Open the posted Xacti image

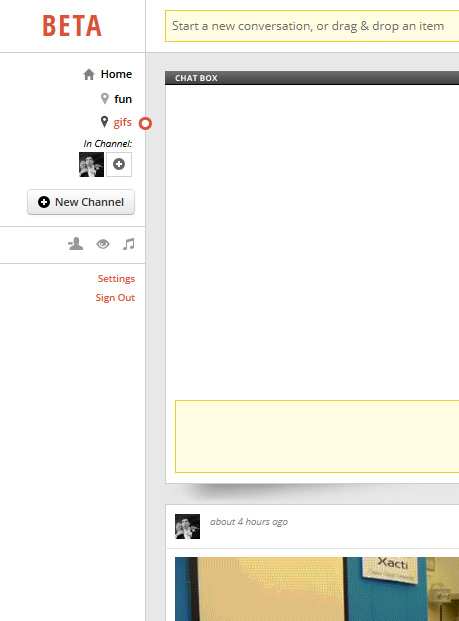point(317,589)
